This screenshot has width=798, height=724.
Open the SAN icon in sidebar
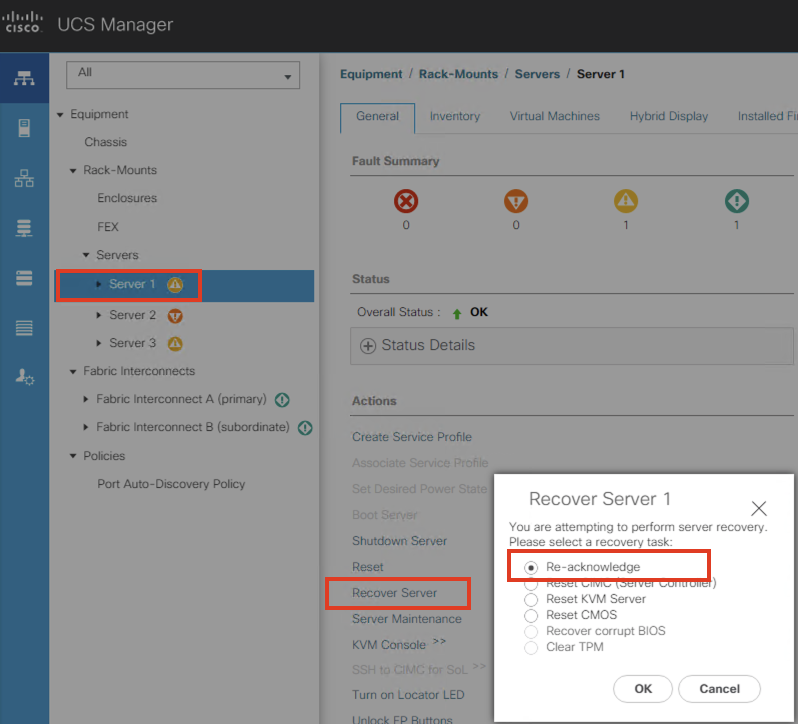pos(24,229)
